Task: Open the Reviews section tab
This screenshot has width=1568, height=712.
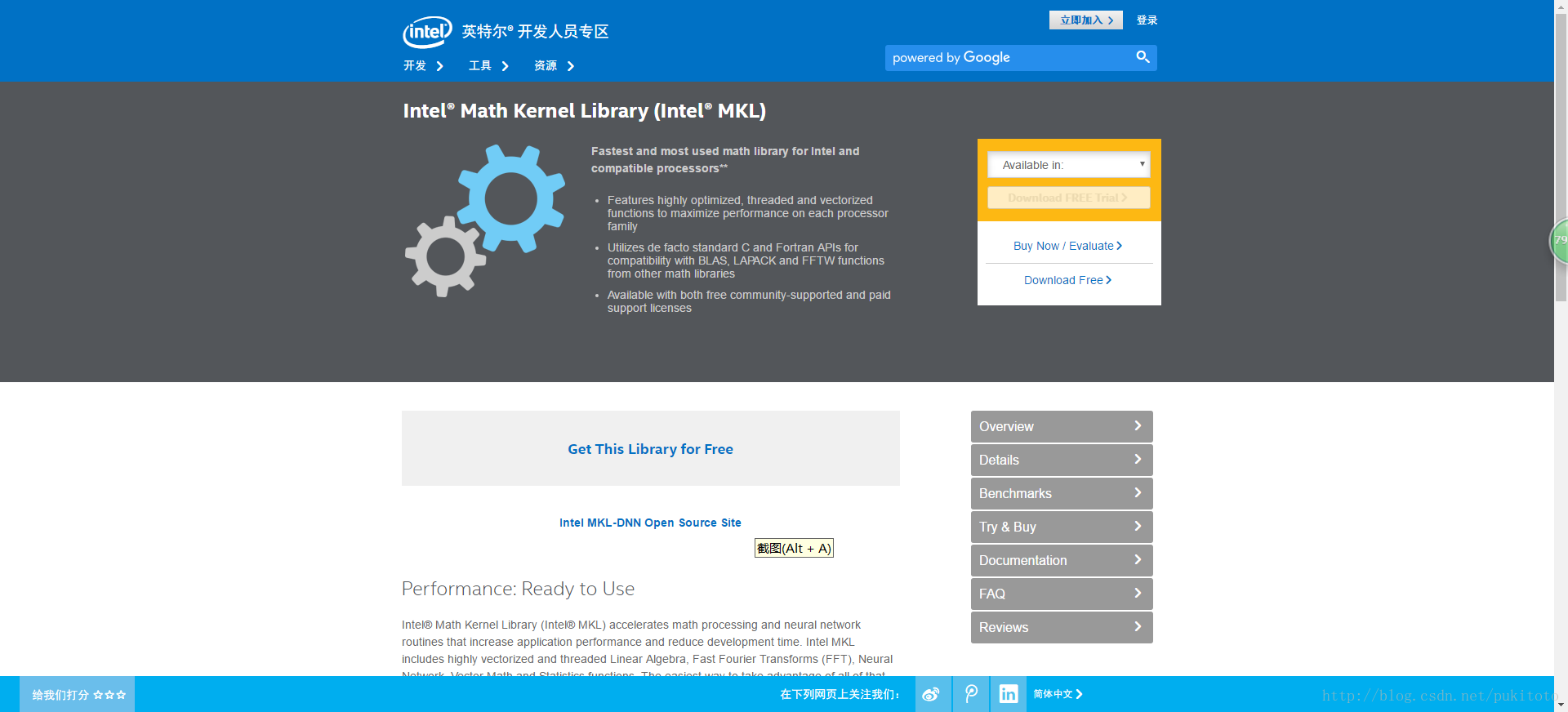Action: (x=1062, y=627)
